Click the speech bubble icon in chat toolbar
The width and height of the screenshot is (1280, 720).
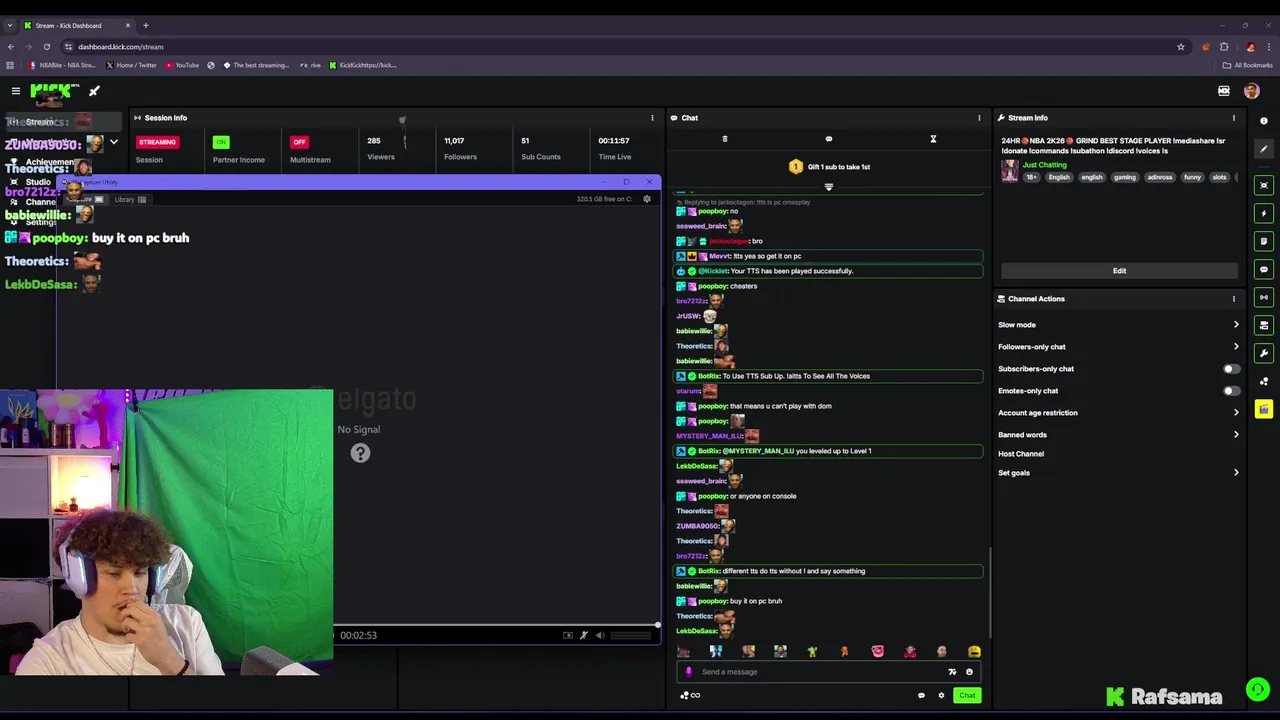828,139
